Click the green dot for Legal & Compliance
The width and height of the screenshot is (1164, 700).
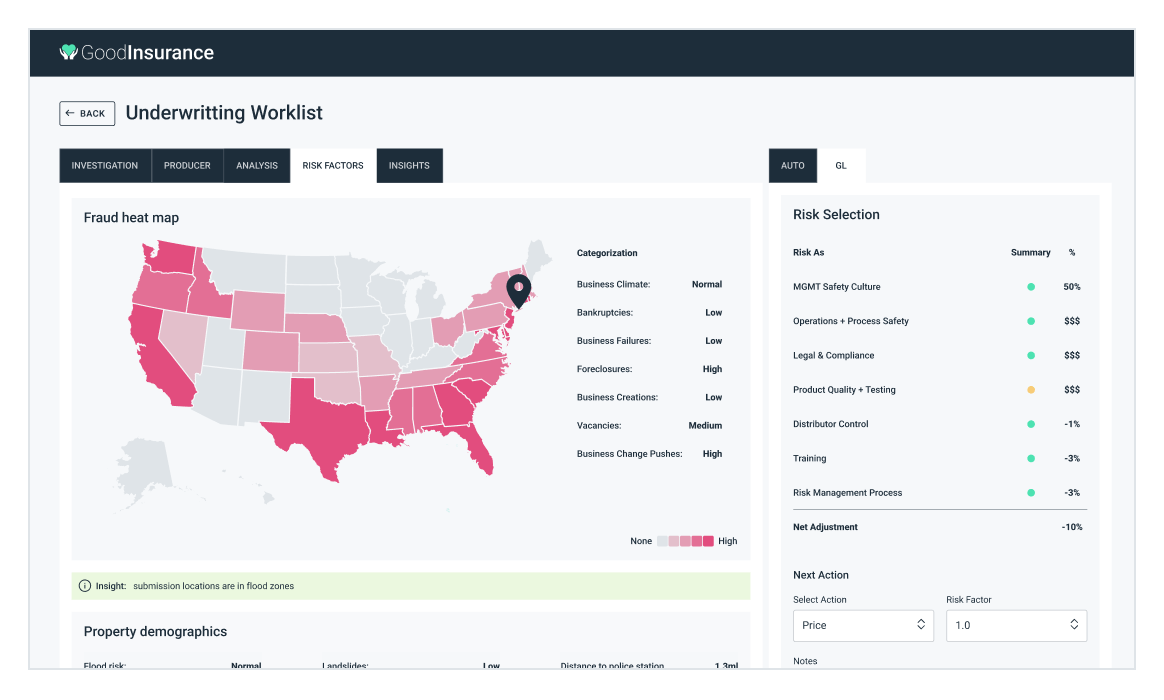coord(1031,355)
